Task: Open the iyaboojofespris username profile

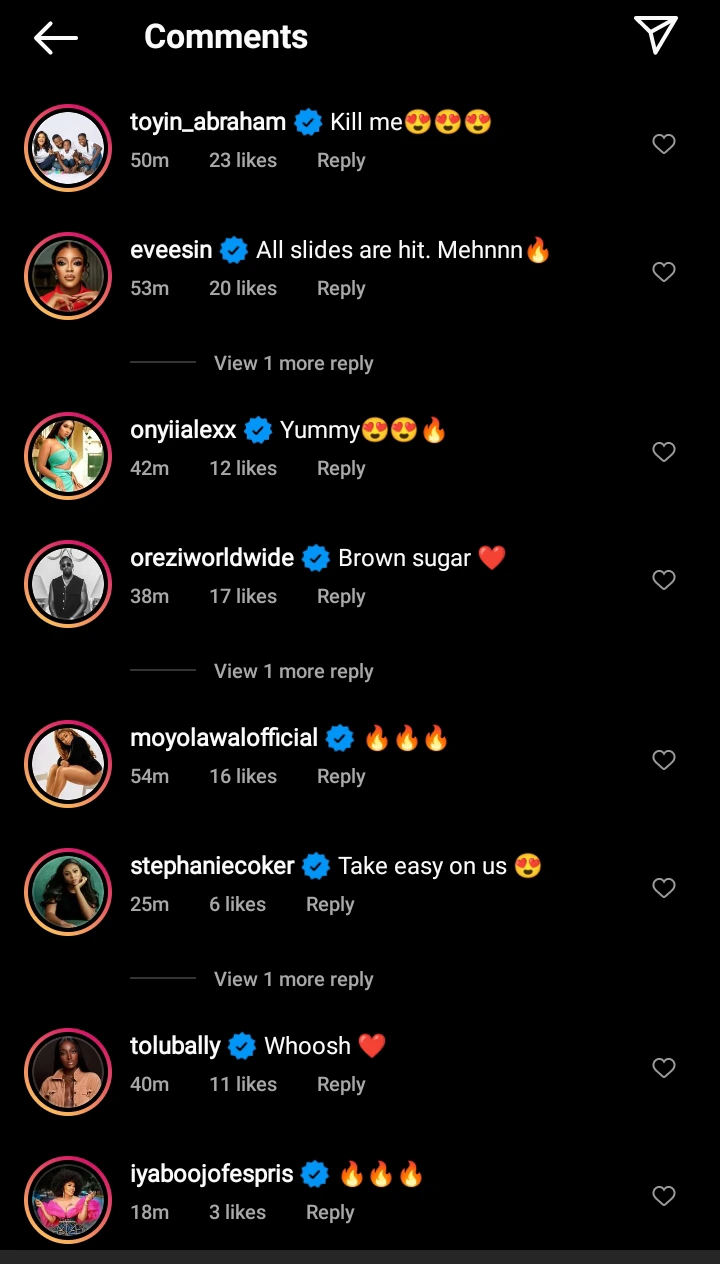Action: click(x=212, y=1174)
